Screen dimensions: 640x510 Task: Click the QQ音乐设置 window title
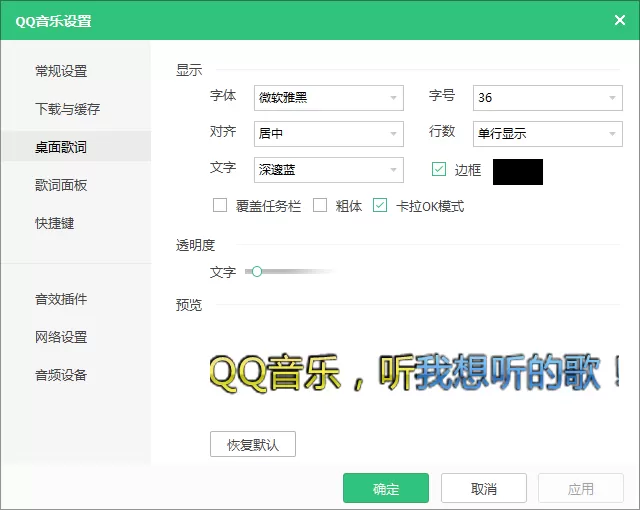pos(53,21)
